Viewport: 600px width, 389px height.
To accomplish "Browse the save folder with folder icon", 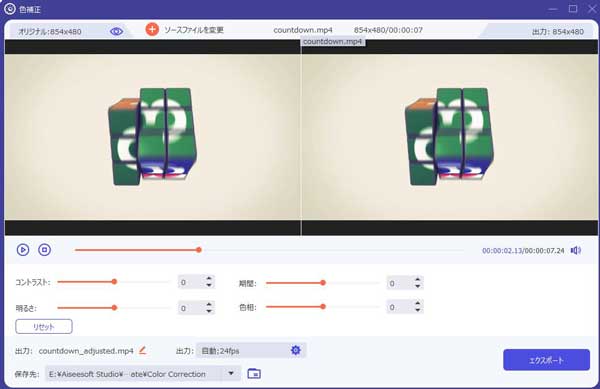I will click(254, 373).
